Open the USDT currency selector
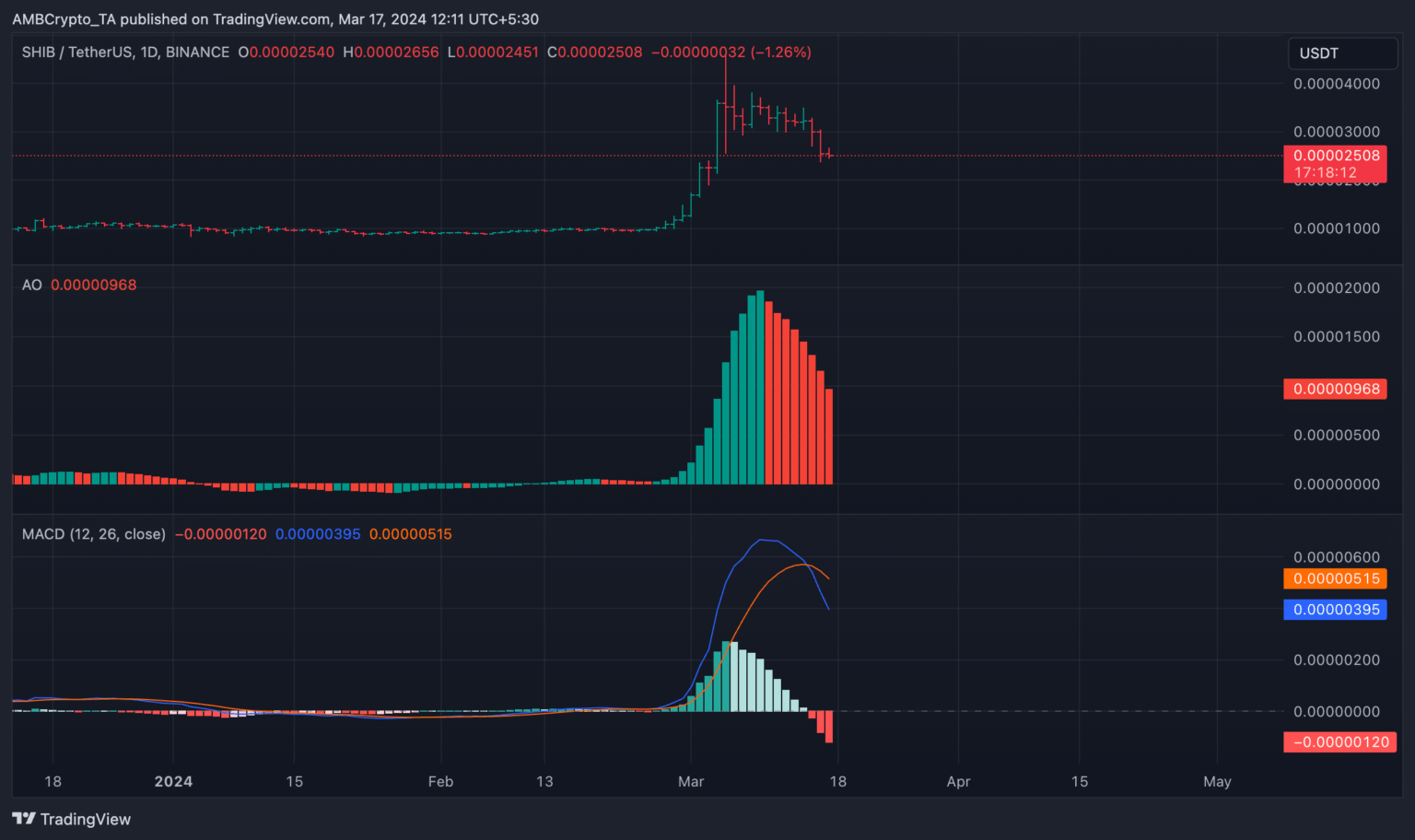Screen dimensions: 1415x840 (1341, 53)
